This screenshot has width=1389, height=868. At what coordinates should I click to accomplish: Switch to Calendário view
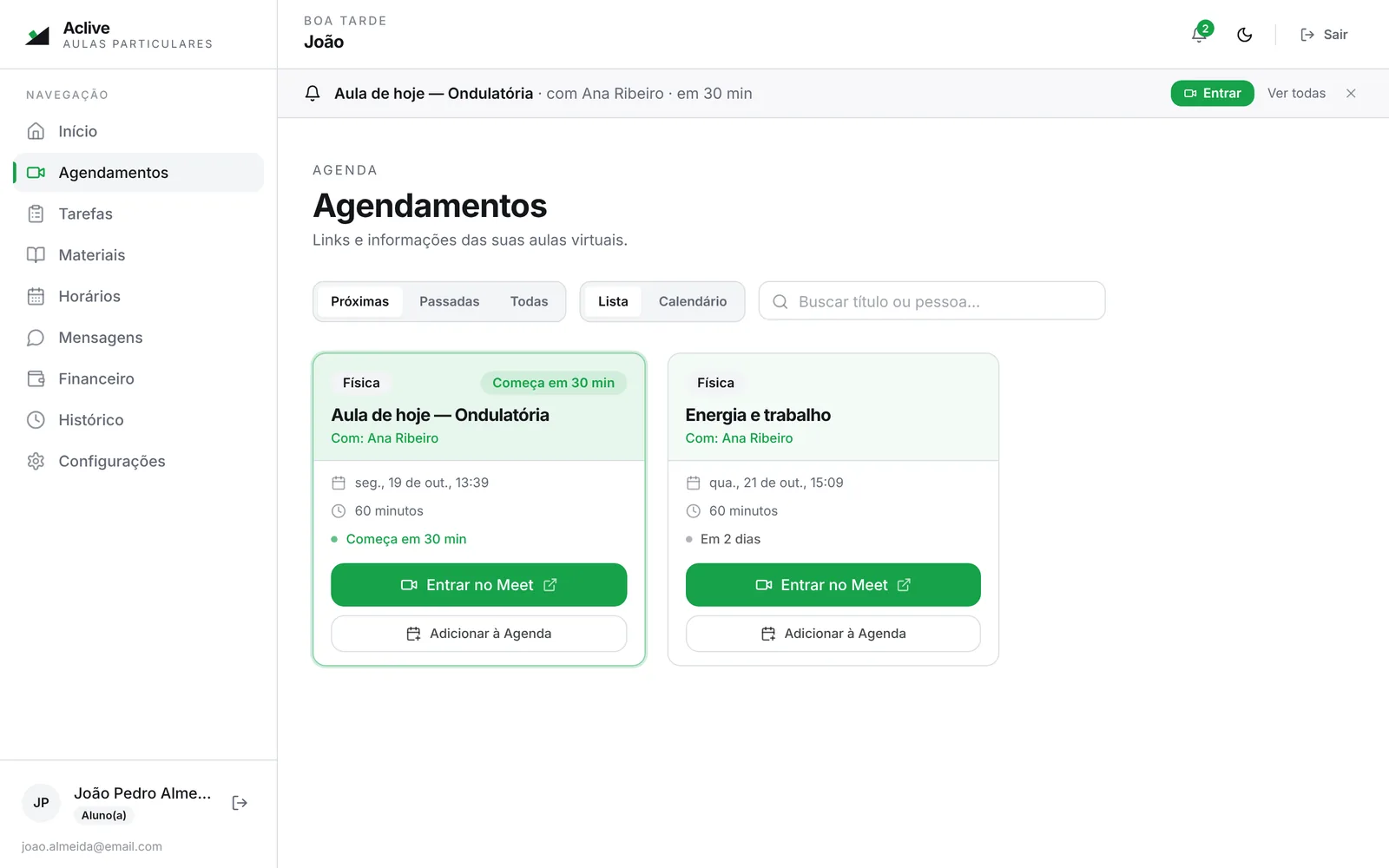(x=693, y=301)
